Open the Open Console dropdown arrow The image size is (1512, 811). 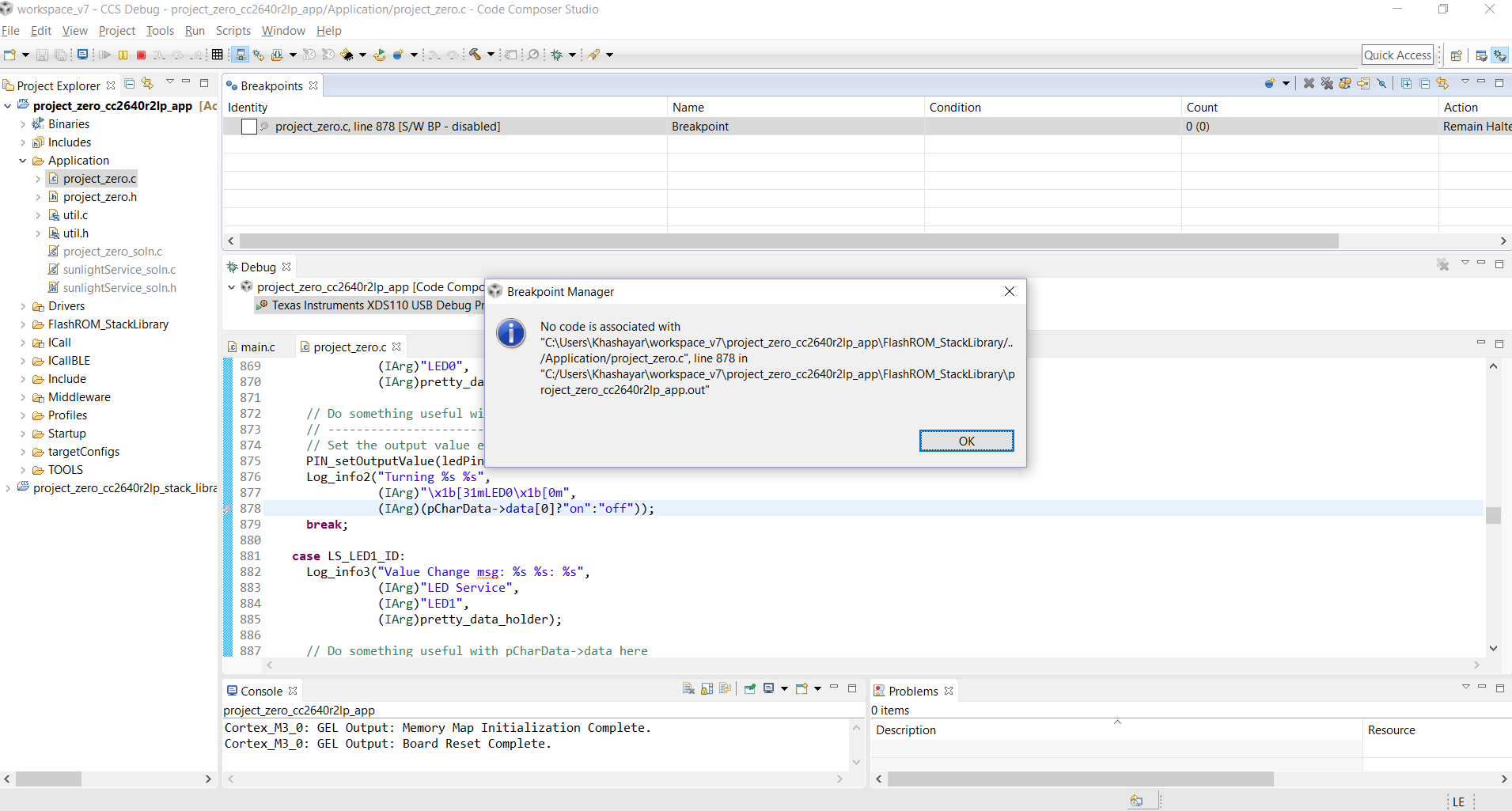pos(817,689)
